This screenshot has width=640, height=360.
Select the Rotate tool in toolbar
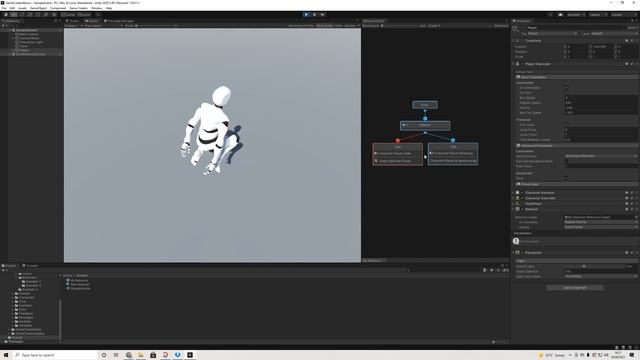[22, 14]
